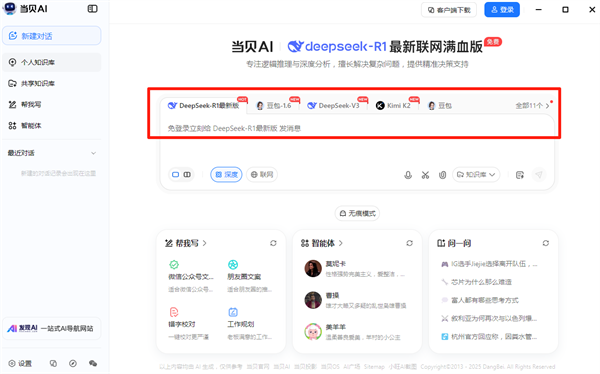Open the 当贝投影 footer link
The height and width of the screenshot is (374, 600).
click(x=305, y=367)
